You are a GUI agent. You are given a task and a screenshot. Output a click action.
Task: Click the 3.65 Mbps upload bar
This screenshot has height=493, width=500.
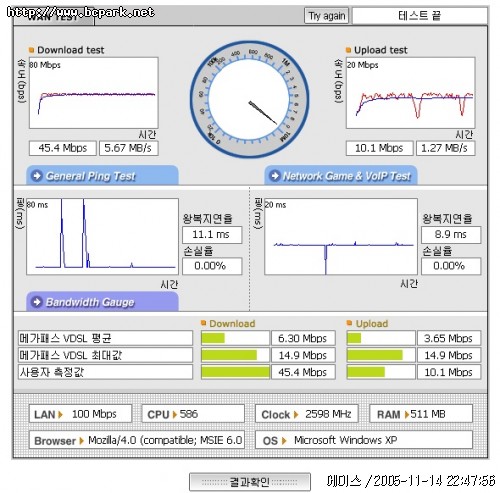click(381, 338)
